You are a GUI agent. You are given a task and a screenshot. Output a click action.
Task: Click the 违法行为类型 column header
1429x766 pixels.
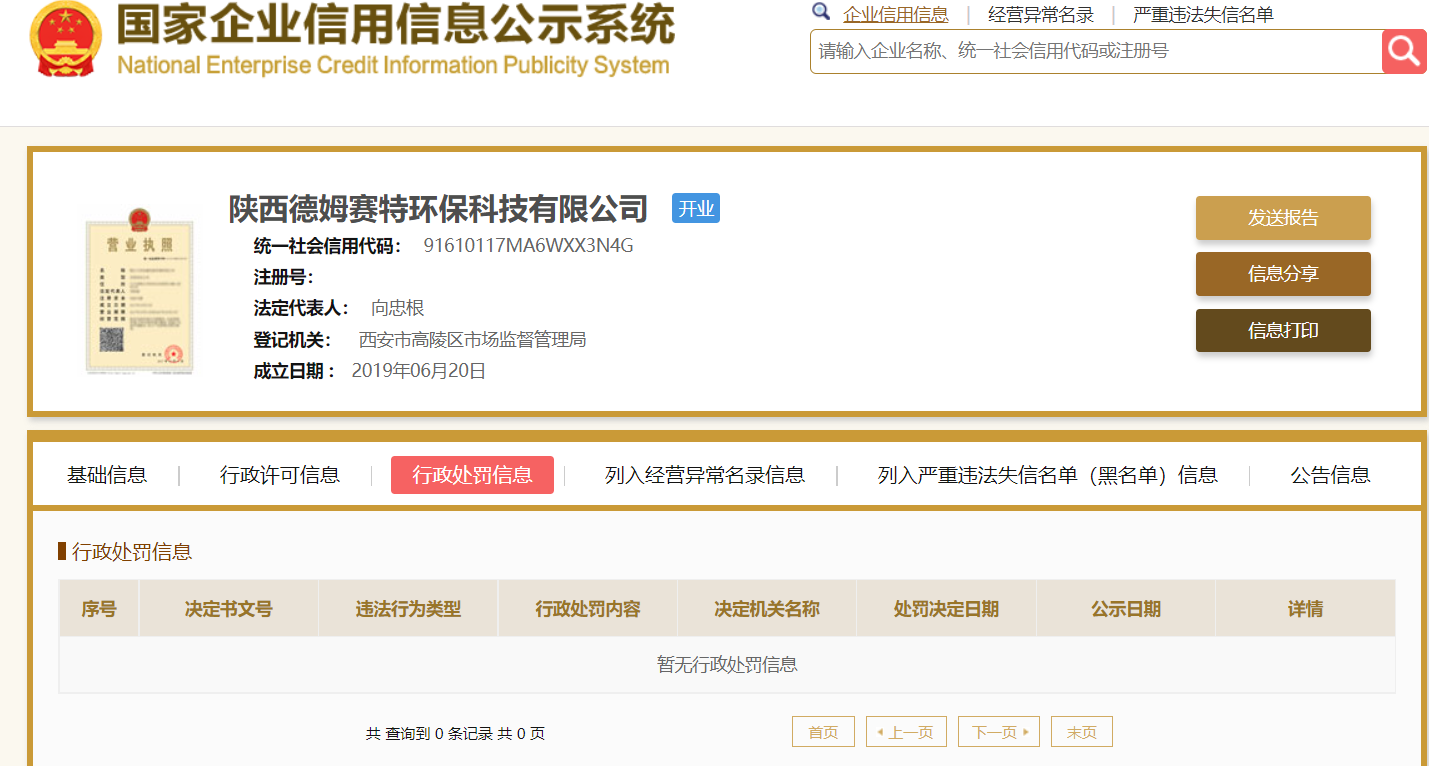point(408,608)
